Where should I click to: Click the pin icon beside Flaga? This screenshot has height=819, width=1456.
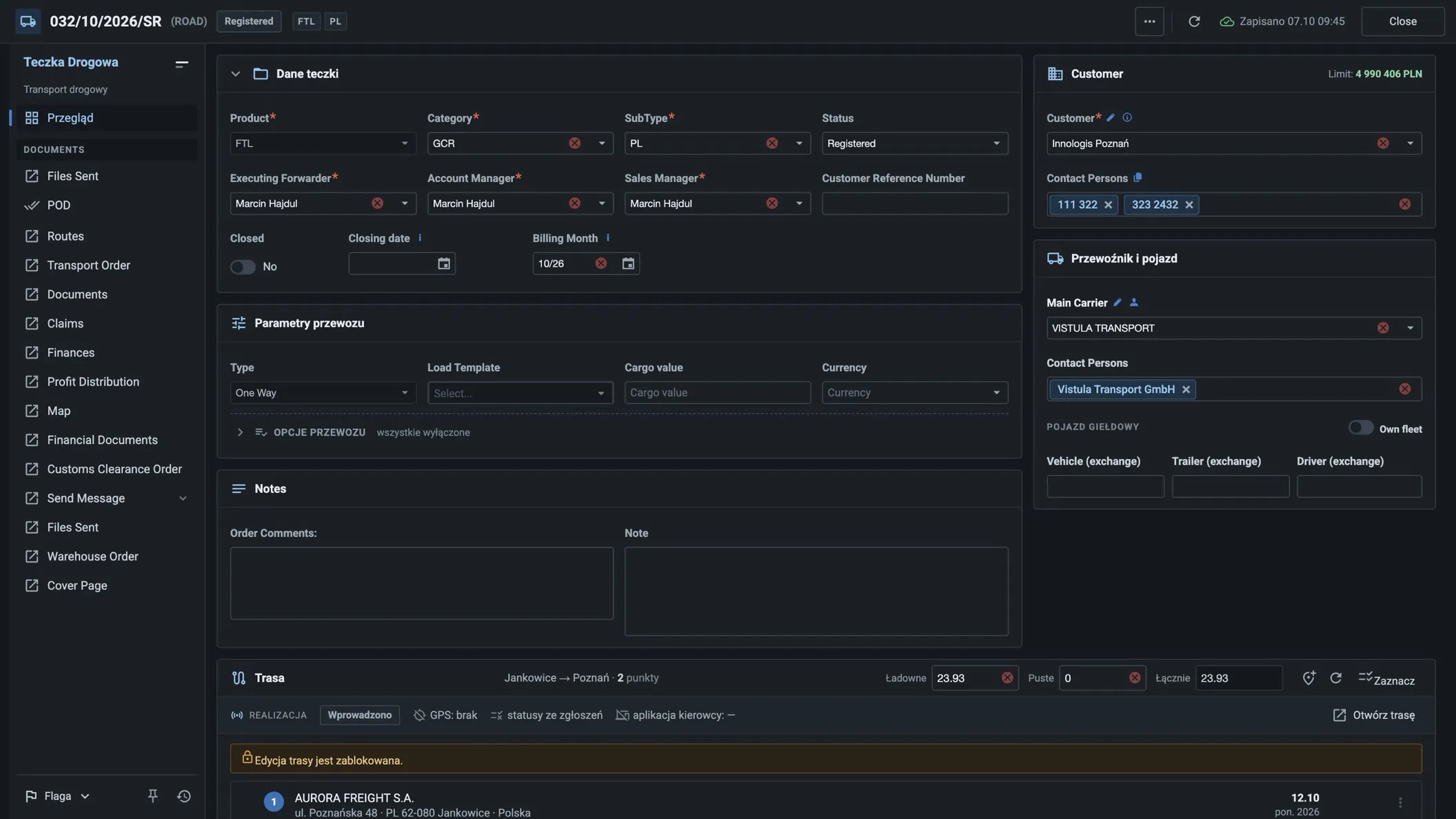(x=153, y=796)
